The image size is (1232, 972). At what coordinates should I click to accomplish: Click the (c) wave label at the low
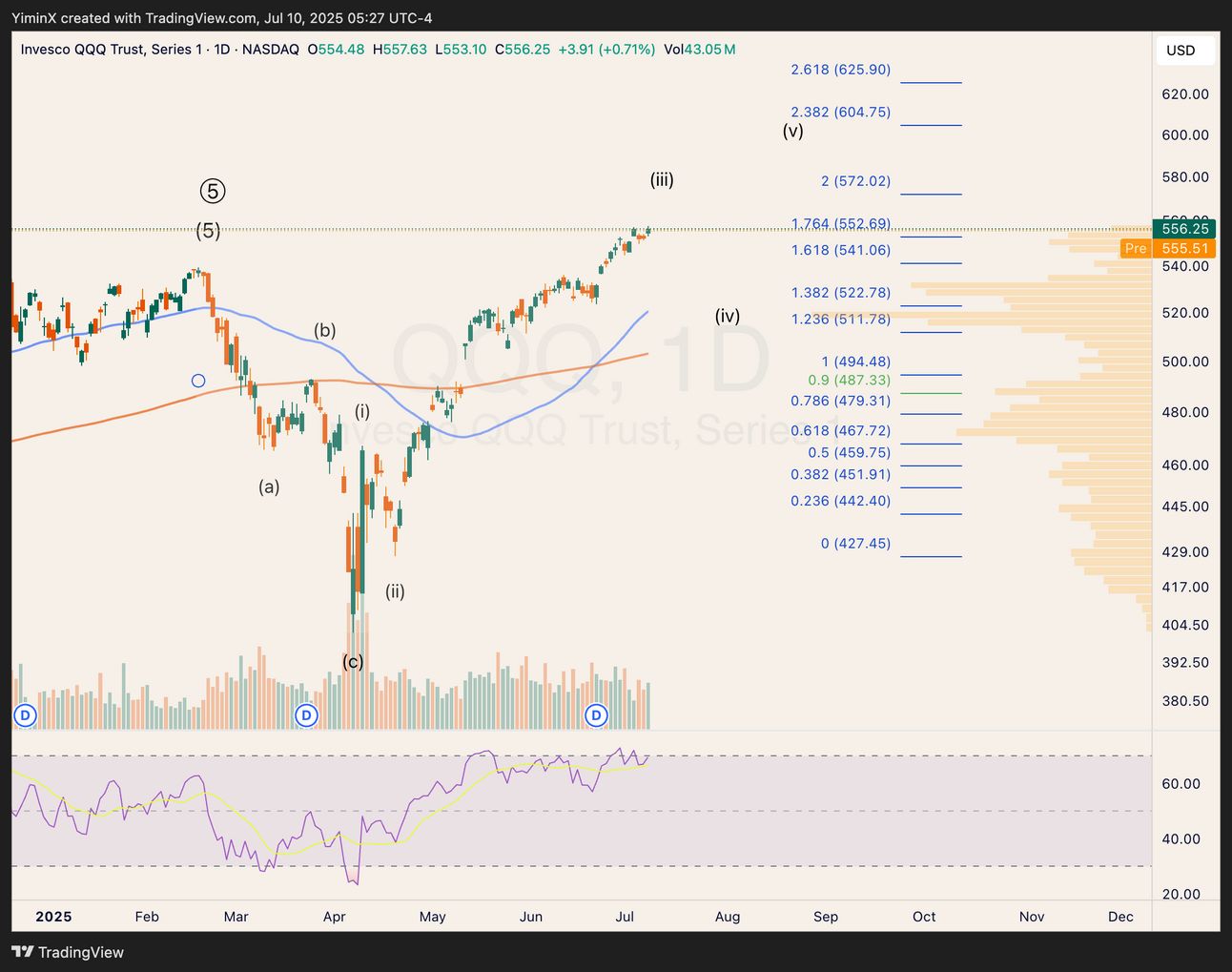(353, 661)
